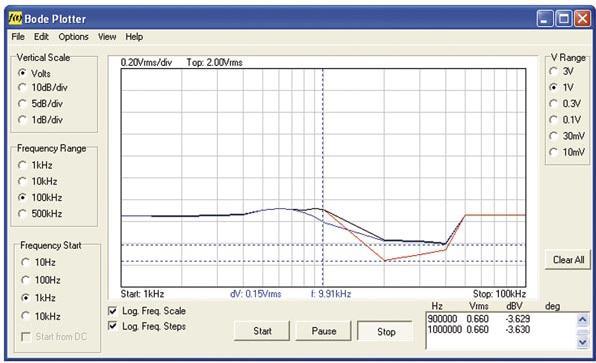The height and width of the screenshot is (363, 596).
Task: Click the Top: 2.00Vrms label
Action: (x=214, y=62)
